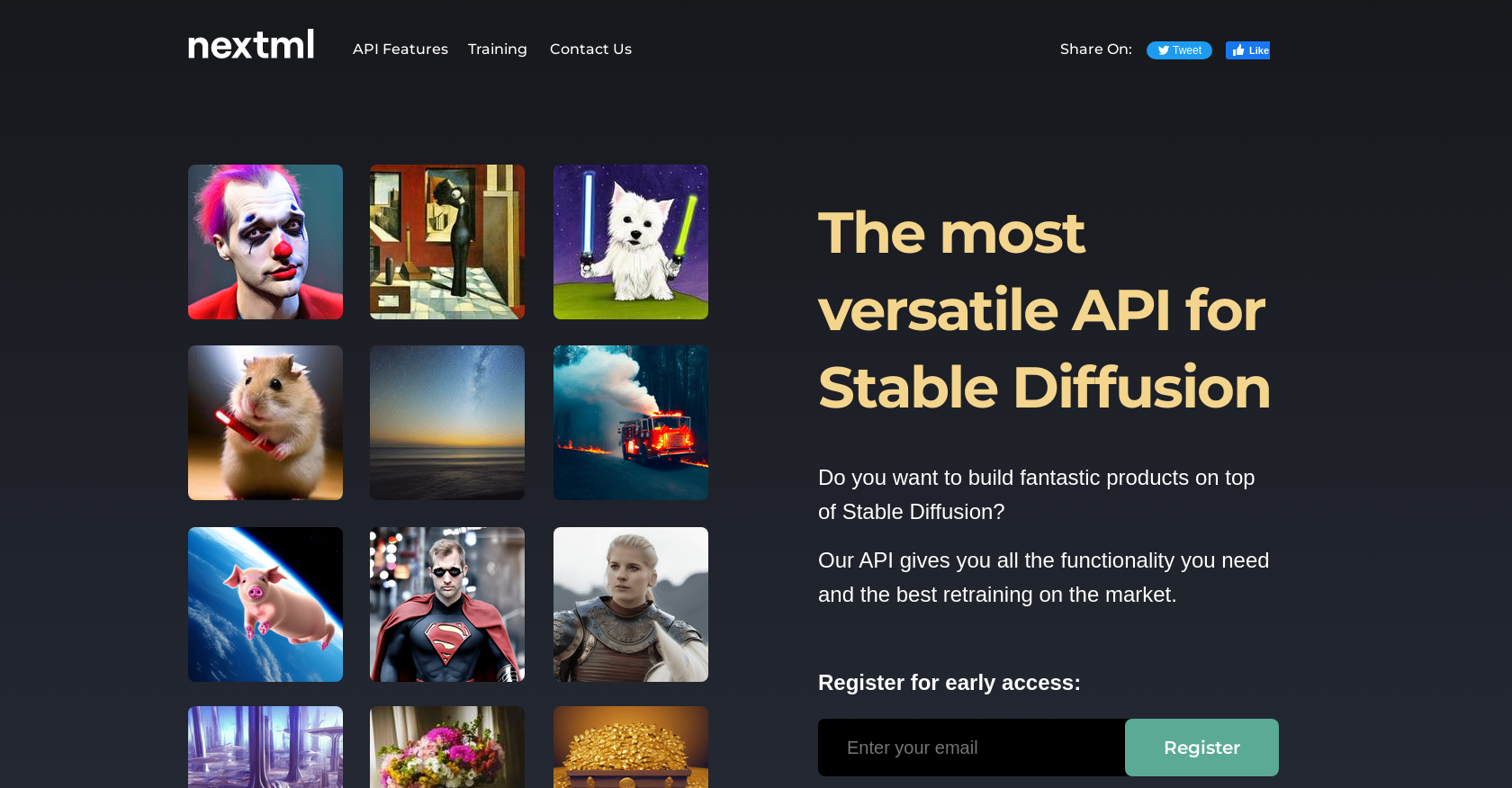The image size is (1512, 788).
Task: Go to the Training page
Action: point(498,49)
